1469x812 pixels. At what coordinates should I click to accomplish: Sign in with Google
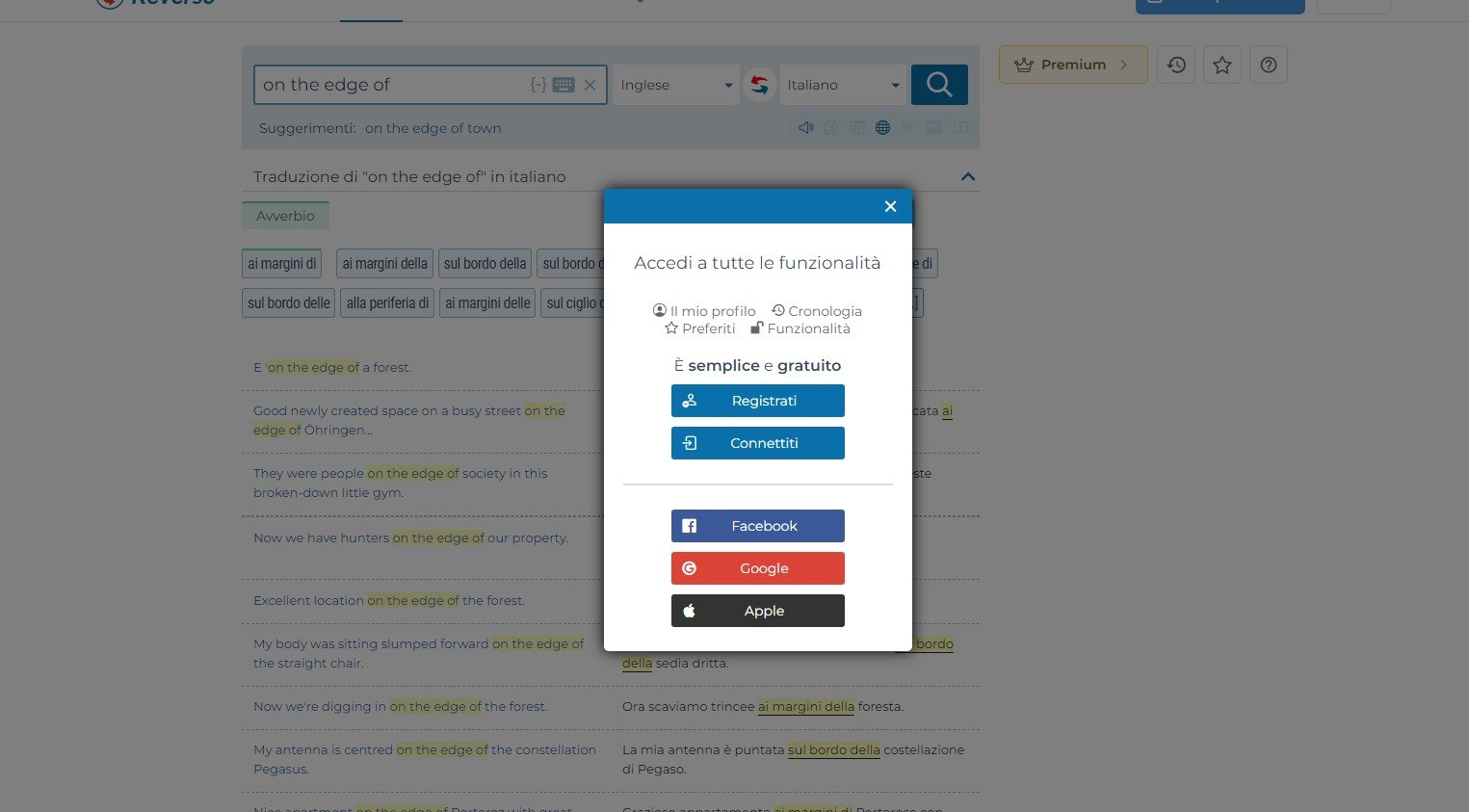click(758, 568)
